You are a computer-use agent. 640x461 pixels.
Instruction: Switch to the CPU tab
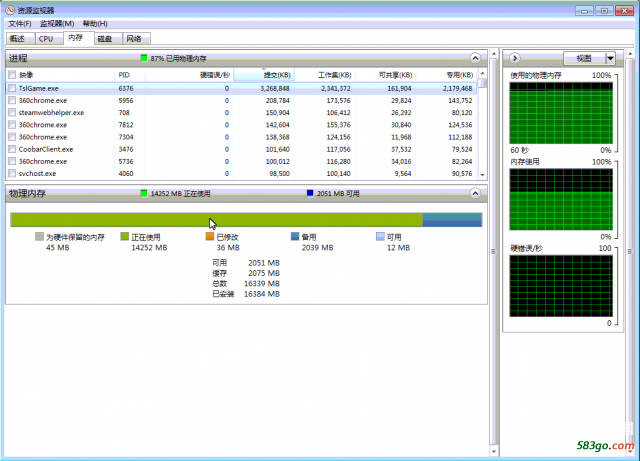(x=49, y=38)
